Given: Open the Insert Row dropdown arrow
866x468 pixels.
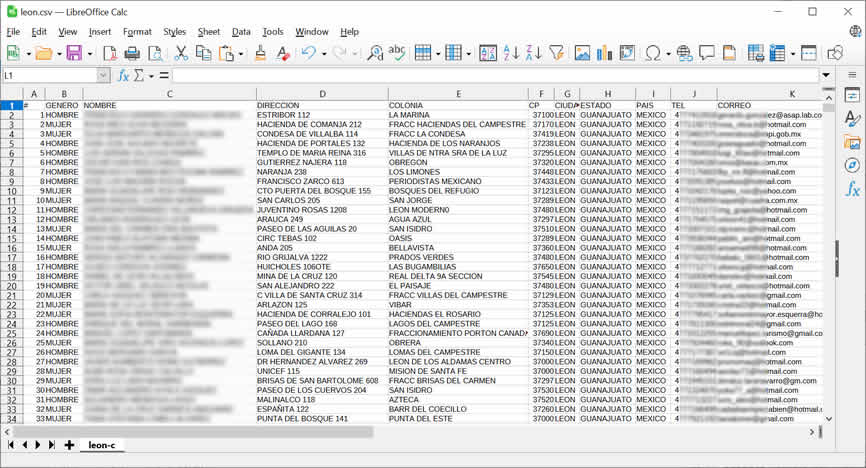Looking at the screenshot, I should pos(438,54).
